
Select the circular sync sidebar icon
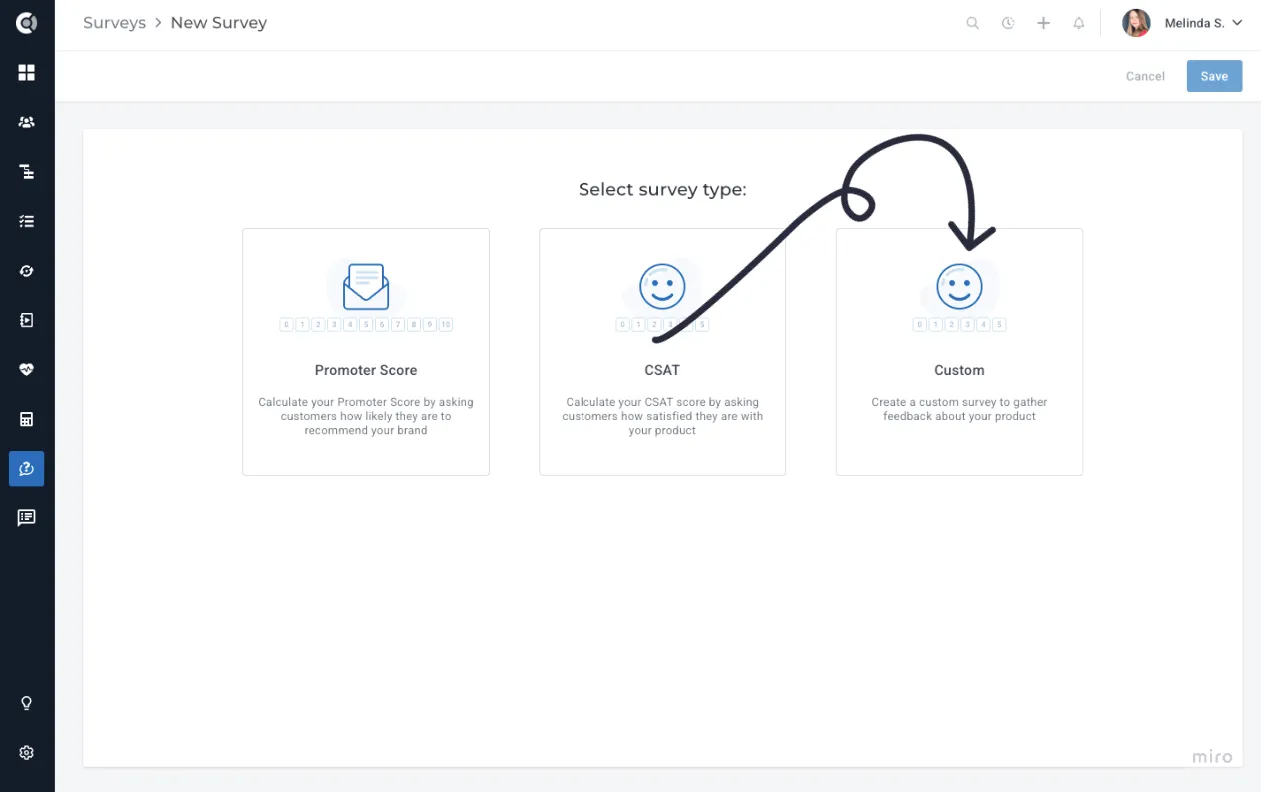27,271
